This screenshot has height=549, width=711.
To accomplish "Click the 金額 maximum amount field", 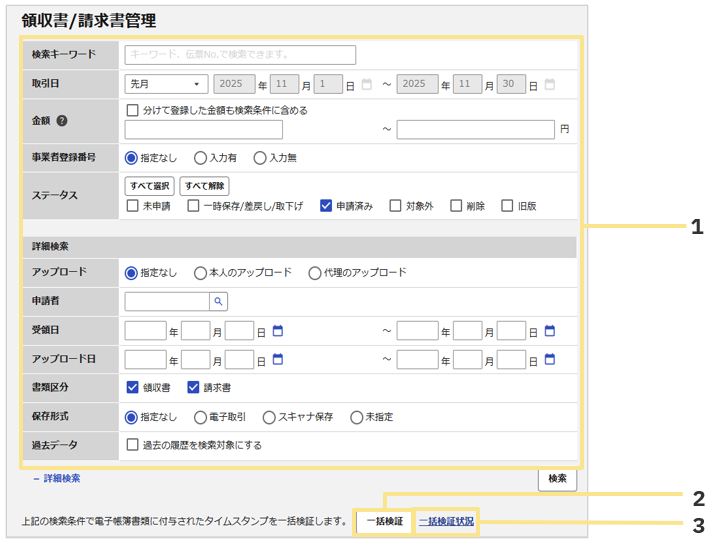I will 476,130.
